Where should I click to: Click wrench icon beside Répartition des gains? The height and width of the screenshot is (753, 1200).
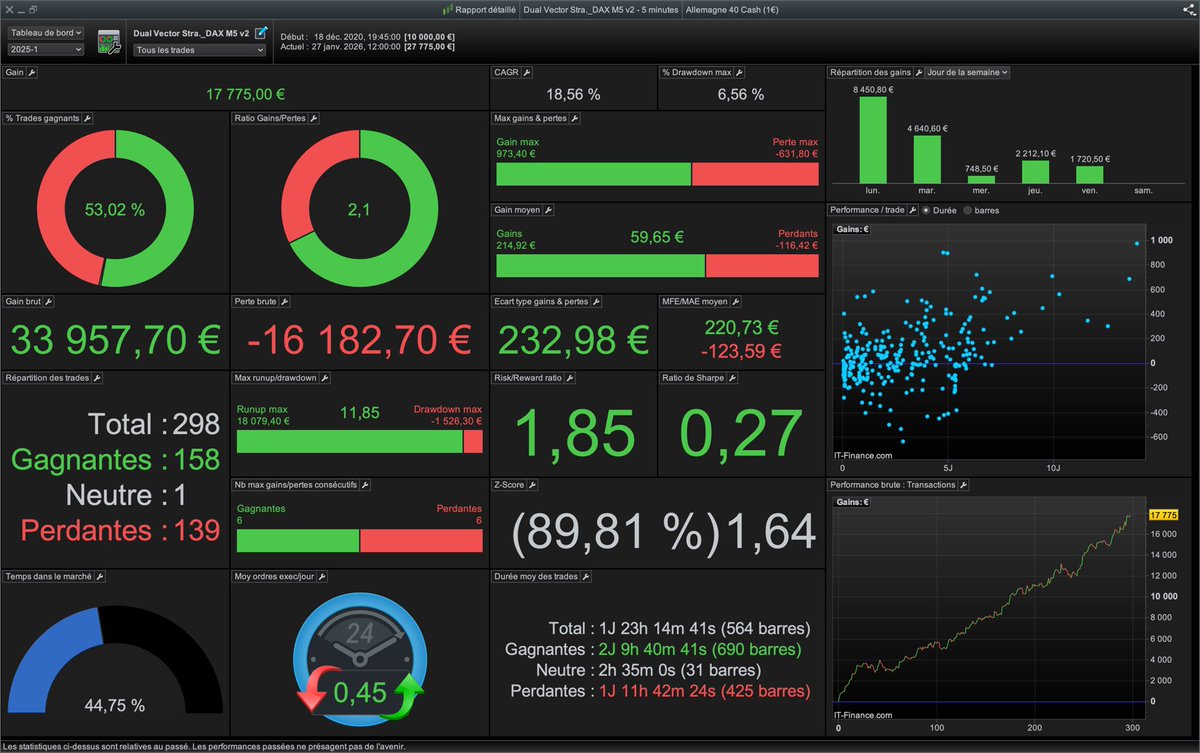tap(918, 73)
